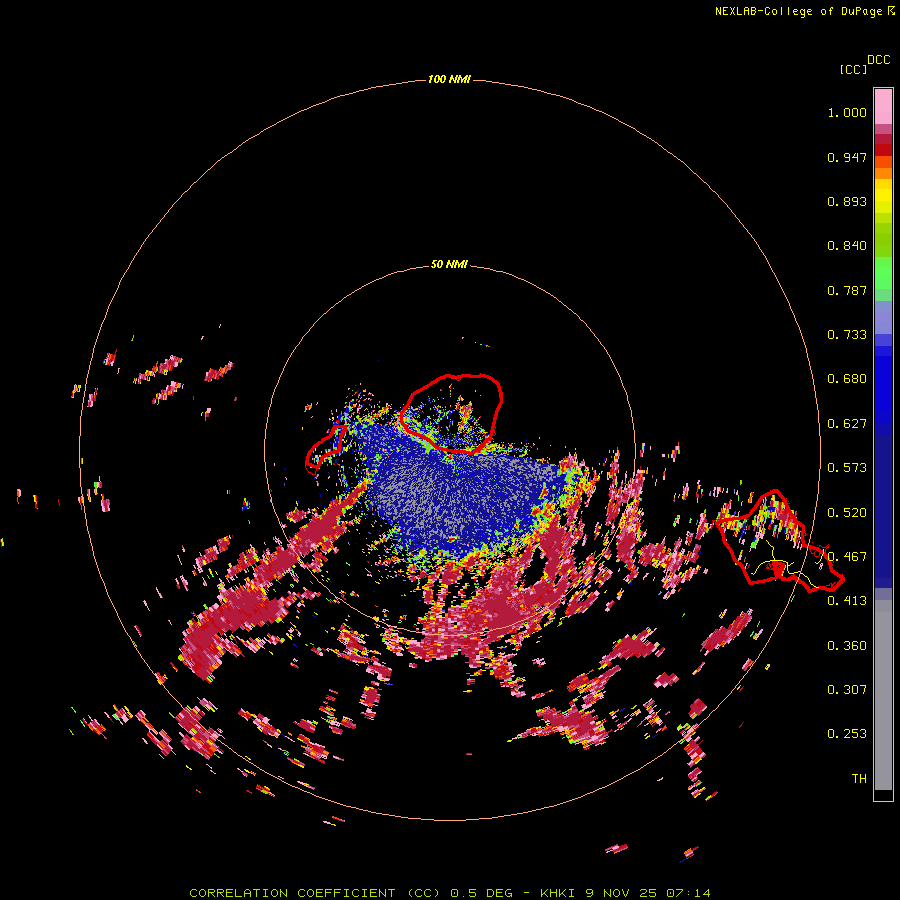Click the 100 NMI range ring label
Screen dimensions: 900x900
pos(449,79)
